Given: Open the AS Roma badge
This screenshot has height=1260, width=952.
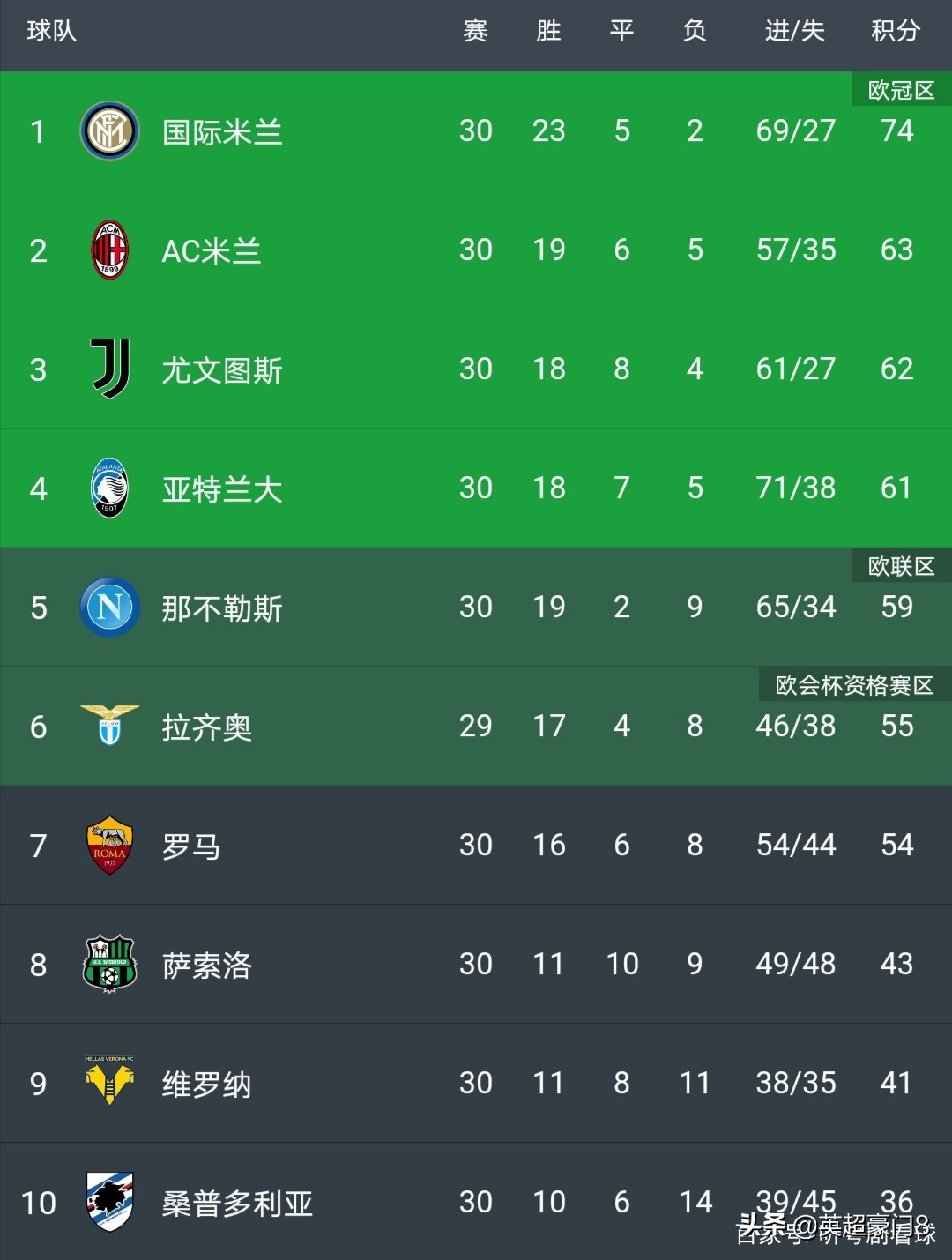Looking at the screenshot, I should [x=109, y=845].
